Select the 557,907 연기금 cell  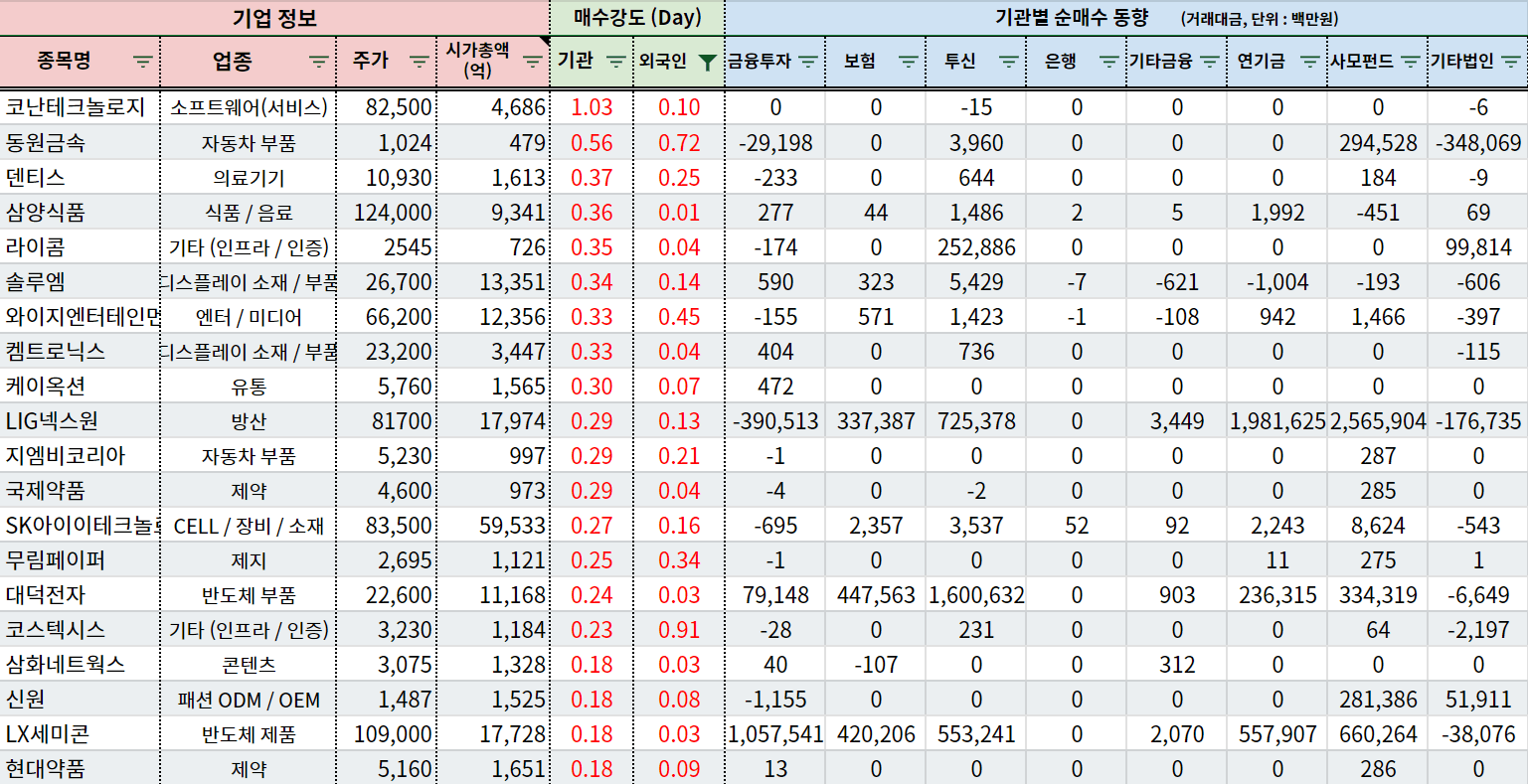1277,733
